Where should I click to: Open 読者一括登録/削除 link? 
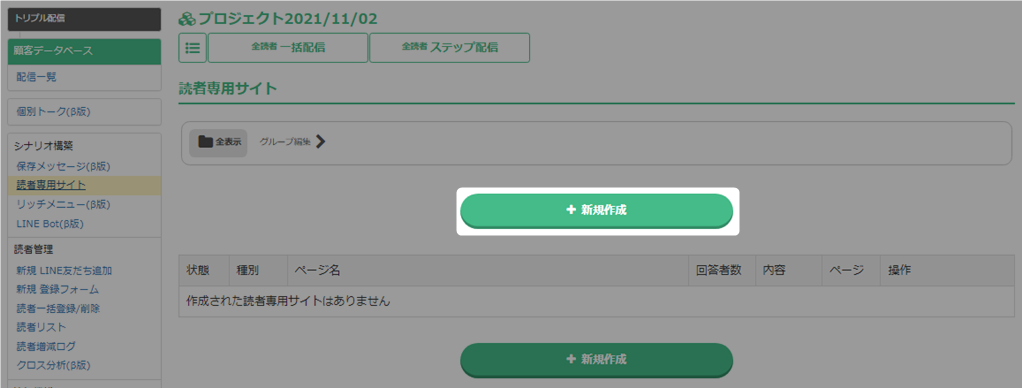coord(58,308)
